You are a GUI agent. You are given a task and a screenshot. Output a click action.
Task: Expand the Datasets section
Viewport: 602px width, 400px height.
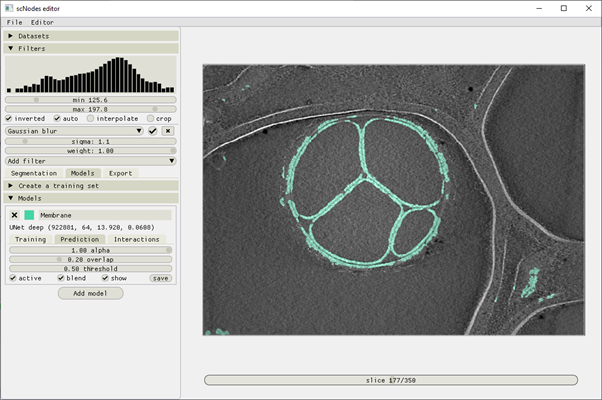click(x=91, y=36)
